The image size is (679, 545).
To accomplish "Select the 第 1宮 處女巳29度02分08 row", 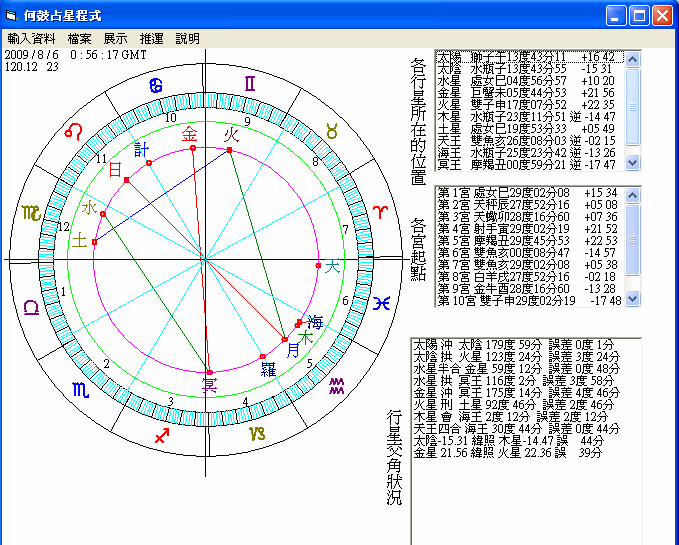I will pyautogui.click(x=530, y=193).
